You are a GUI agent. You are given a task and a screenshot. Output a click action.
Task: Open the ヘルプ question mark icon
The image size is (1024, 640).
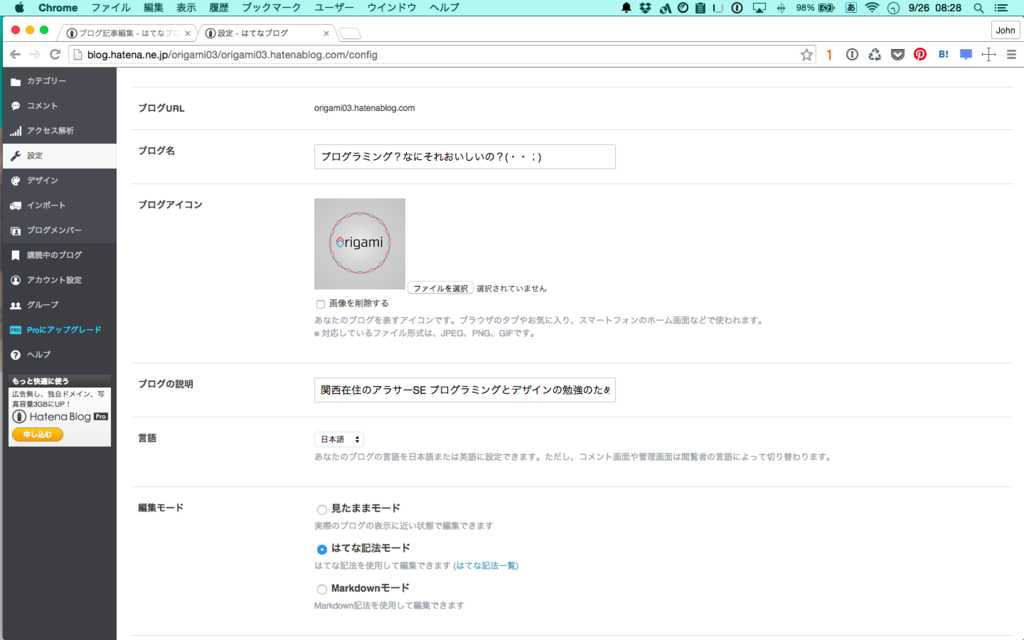16,355
